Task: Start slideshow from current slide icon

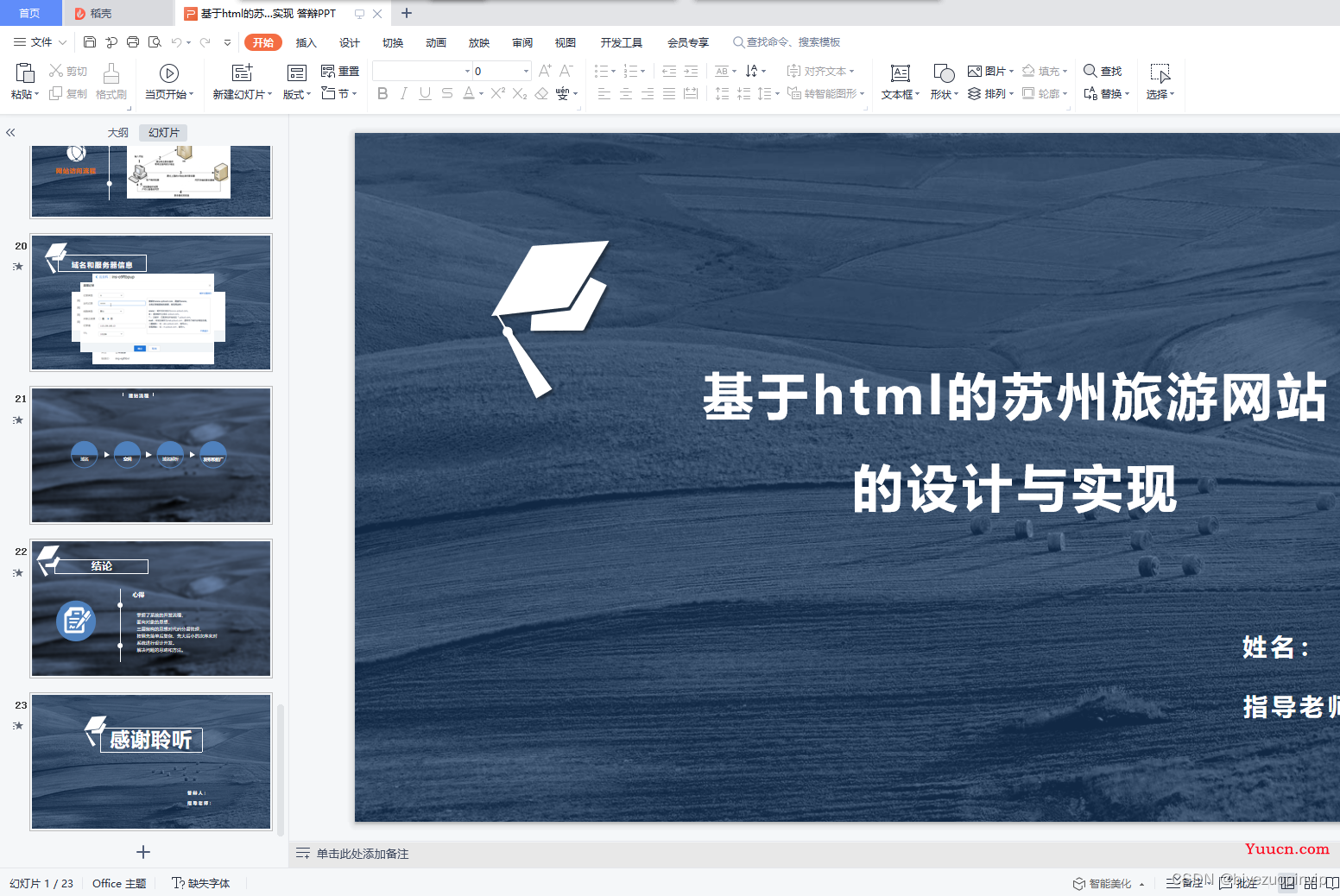Action: 169,73
